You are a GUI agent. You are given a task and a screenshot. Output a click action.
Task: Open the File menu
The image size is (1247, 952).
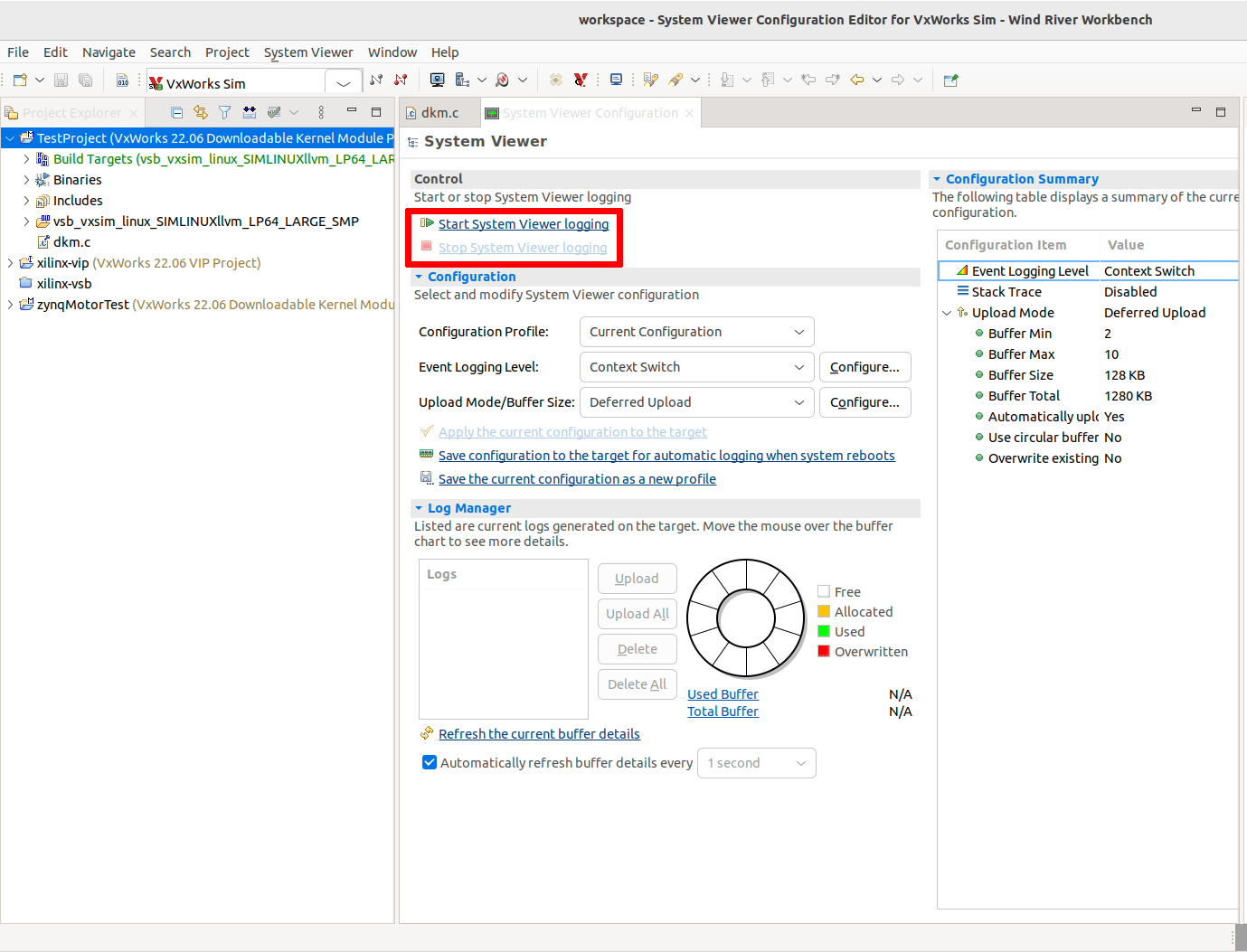[x=18, y=52]
